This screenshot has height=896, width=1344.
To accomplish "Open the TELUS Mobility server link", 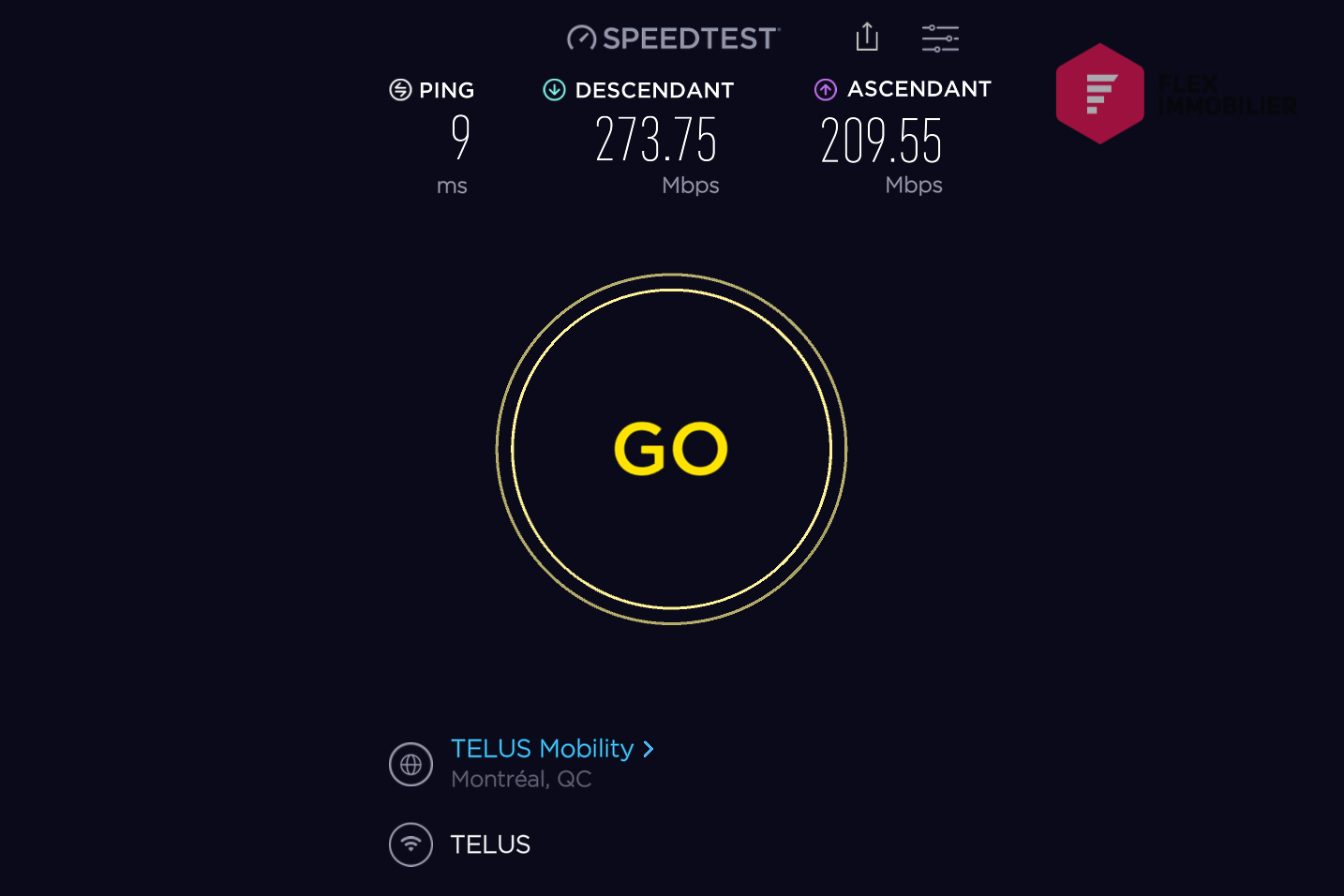I will click(x=542, y=749).
